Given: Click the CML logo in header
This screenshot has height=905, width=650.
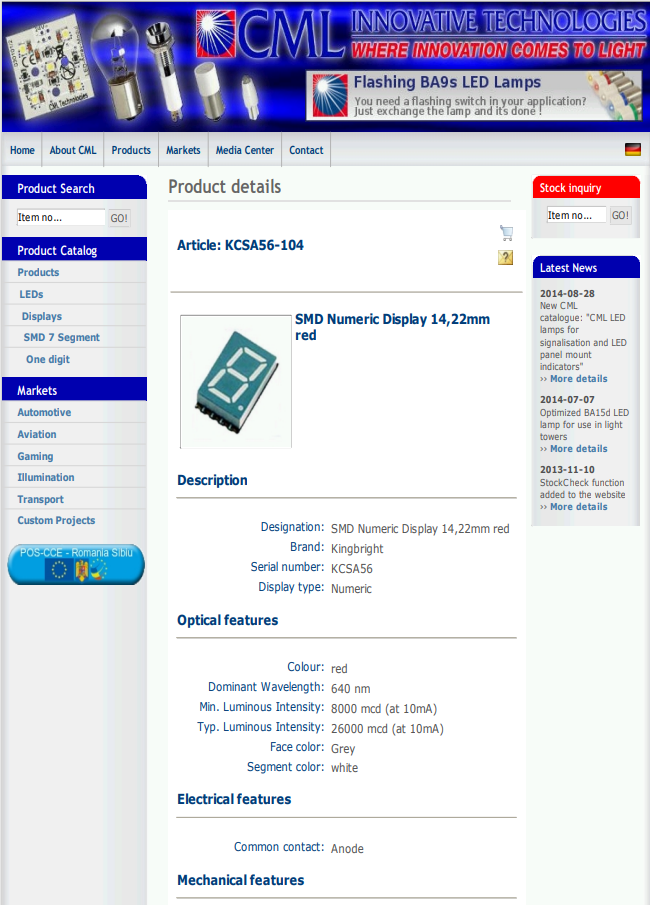Looking at the screenshot, I should (271, 34).
